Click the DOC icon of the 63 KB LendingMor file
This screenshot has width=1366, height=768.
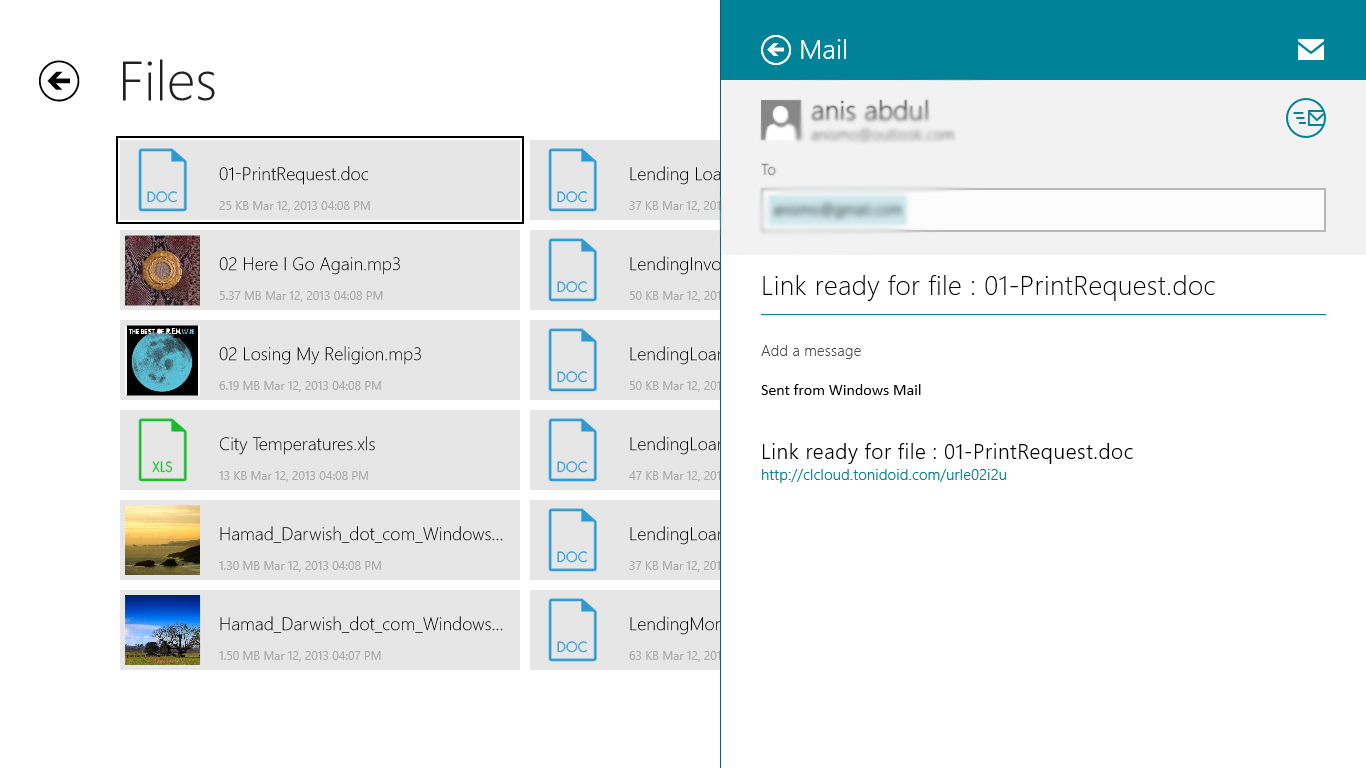click(572, 630)
